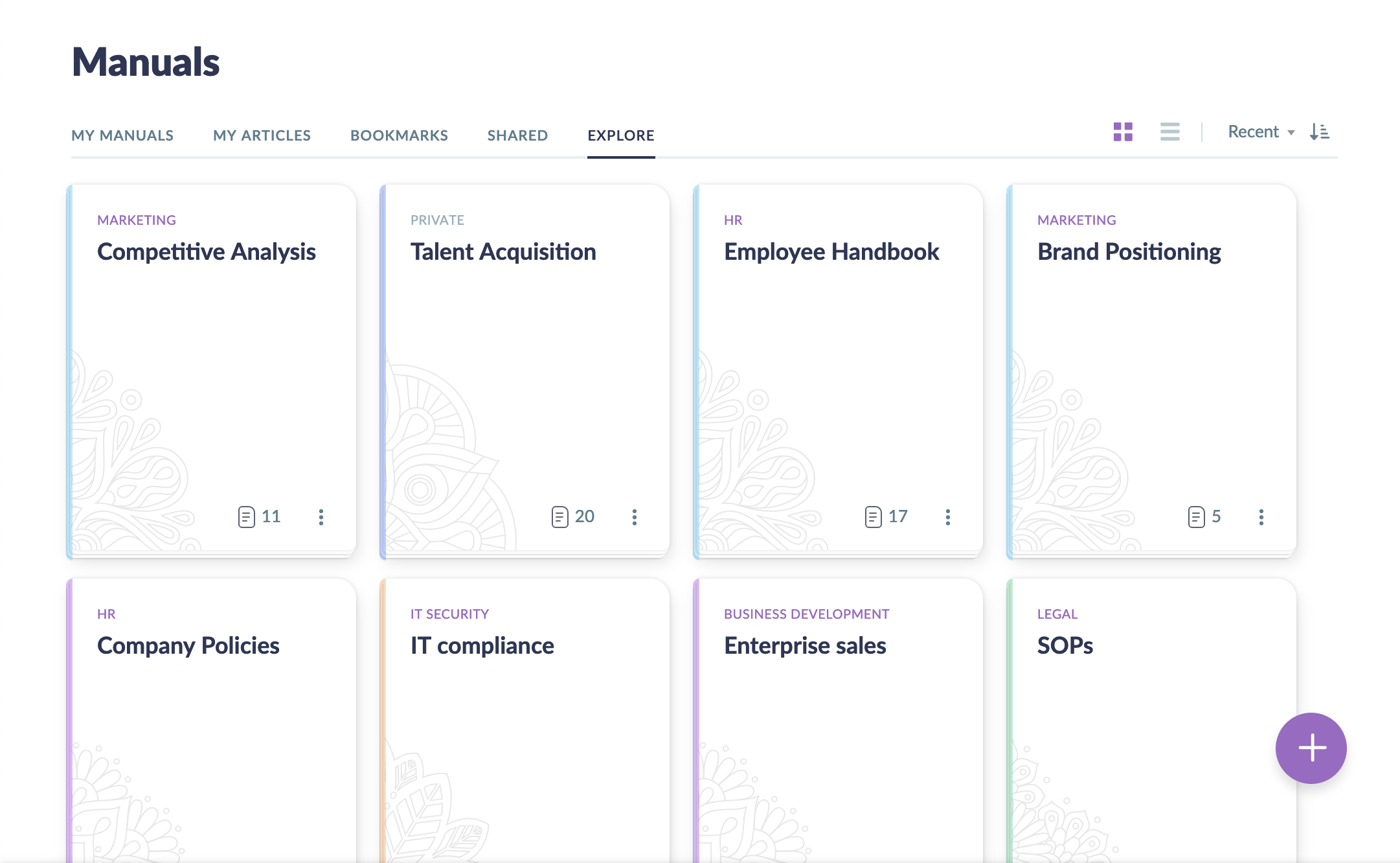
Task: Switch to grid view layout
Action: [1123, 132]
